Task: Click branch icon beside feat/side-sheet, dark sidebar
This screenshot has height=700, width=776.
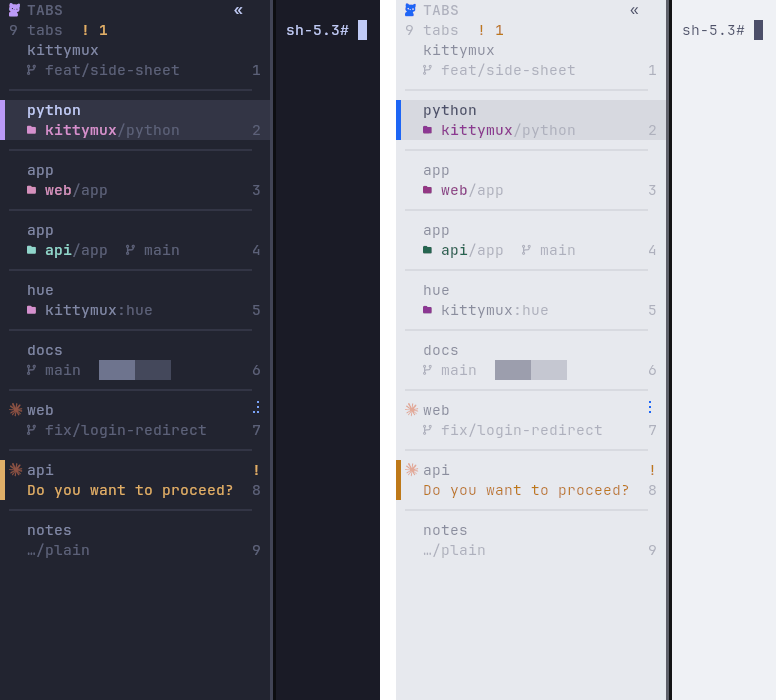Action: 31,70
